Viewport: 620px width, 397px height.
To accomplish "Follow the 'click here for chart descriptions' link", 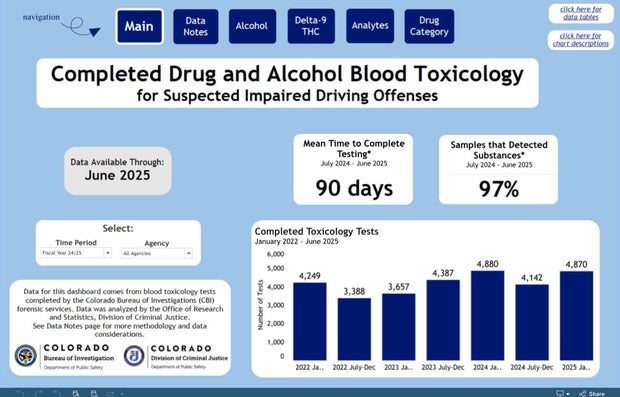I will coord(581,40).
